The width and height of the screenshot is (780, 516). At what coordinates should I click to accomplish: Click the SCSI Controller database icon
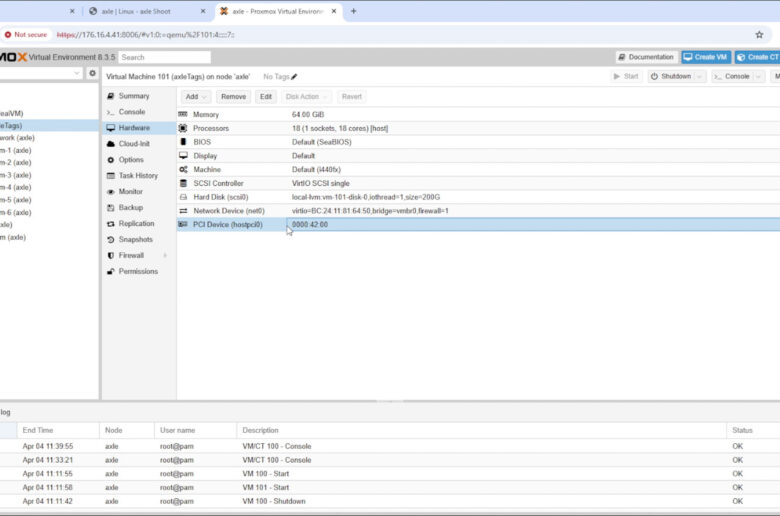(x=183, y=184)
